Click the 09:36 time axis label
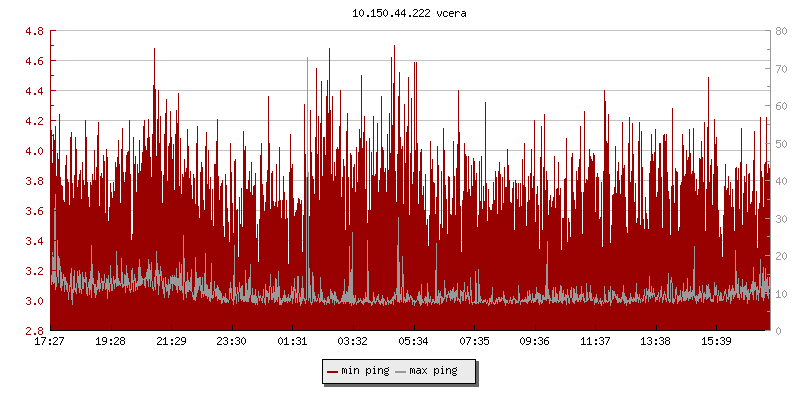800x400 pixels. point(534,342)
